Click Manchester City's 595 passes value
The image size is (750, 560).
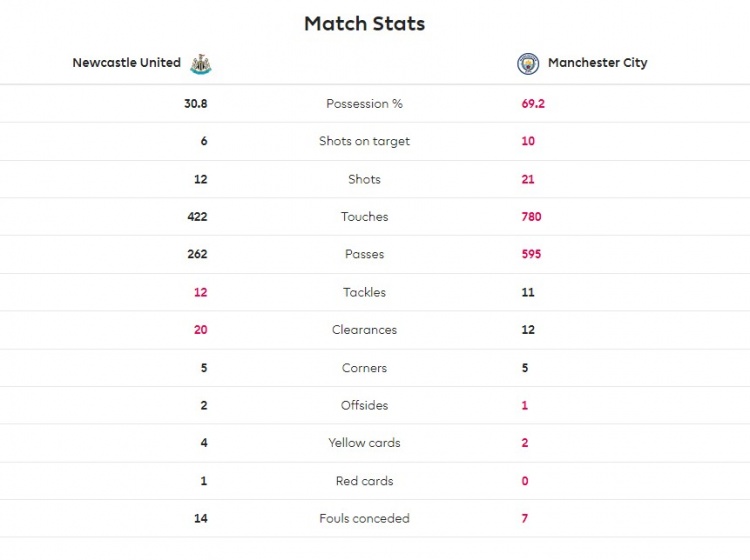531,254
